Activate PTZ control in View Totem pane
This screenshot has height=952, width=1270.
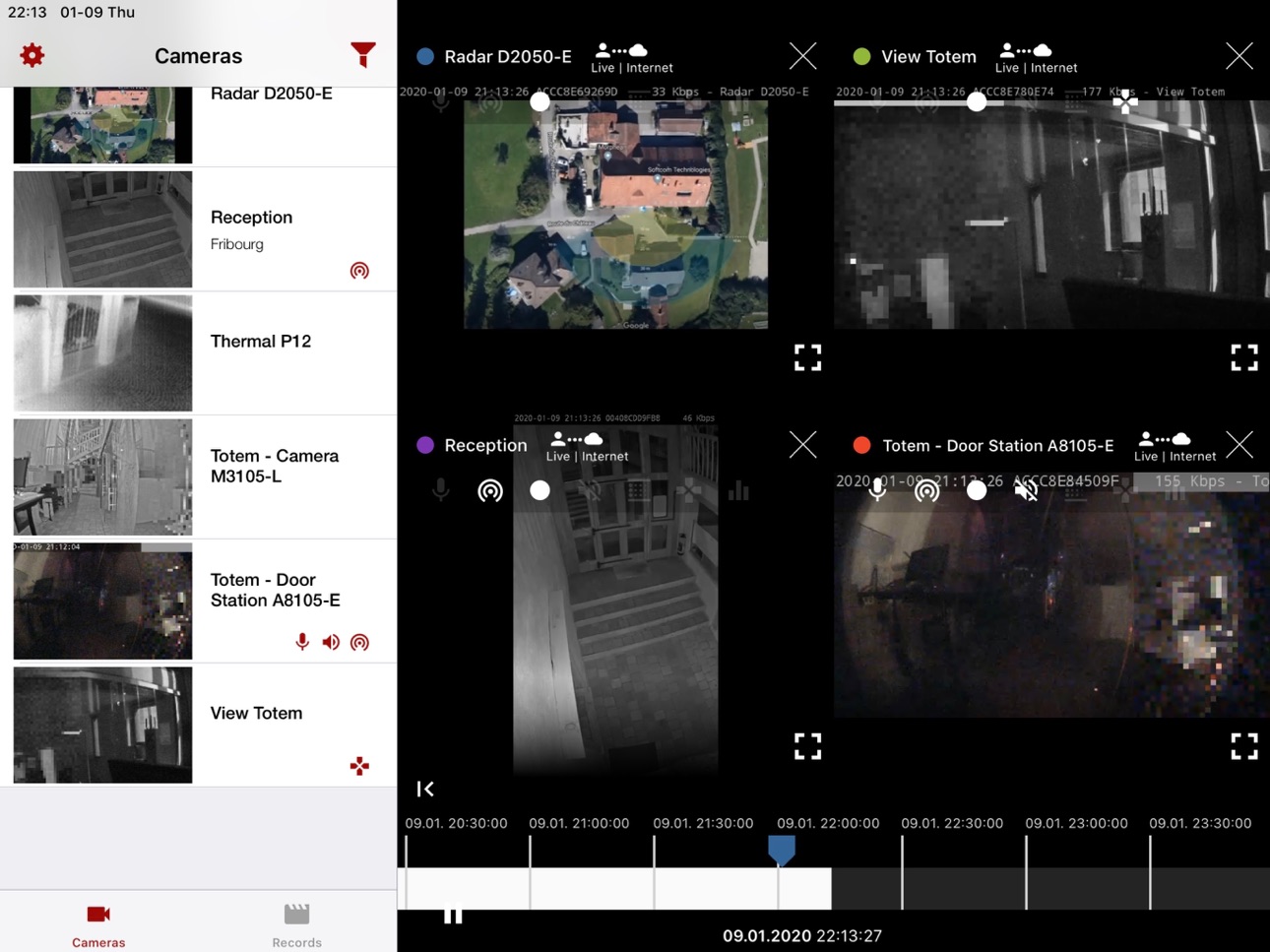pos(1124,101)
